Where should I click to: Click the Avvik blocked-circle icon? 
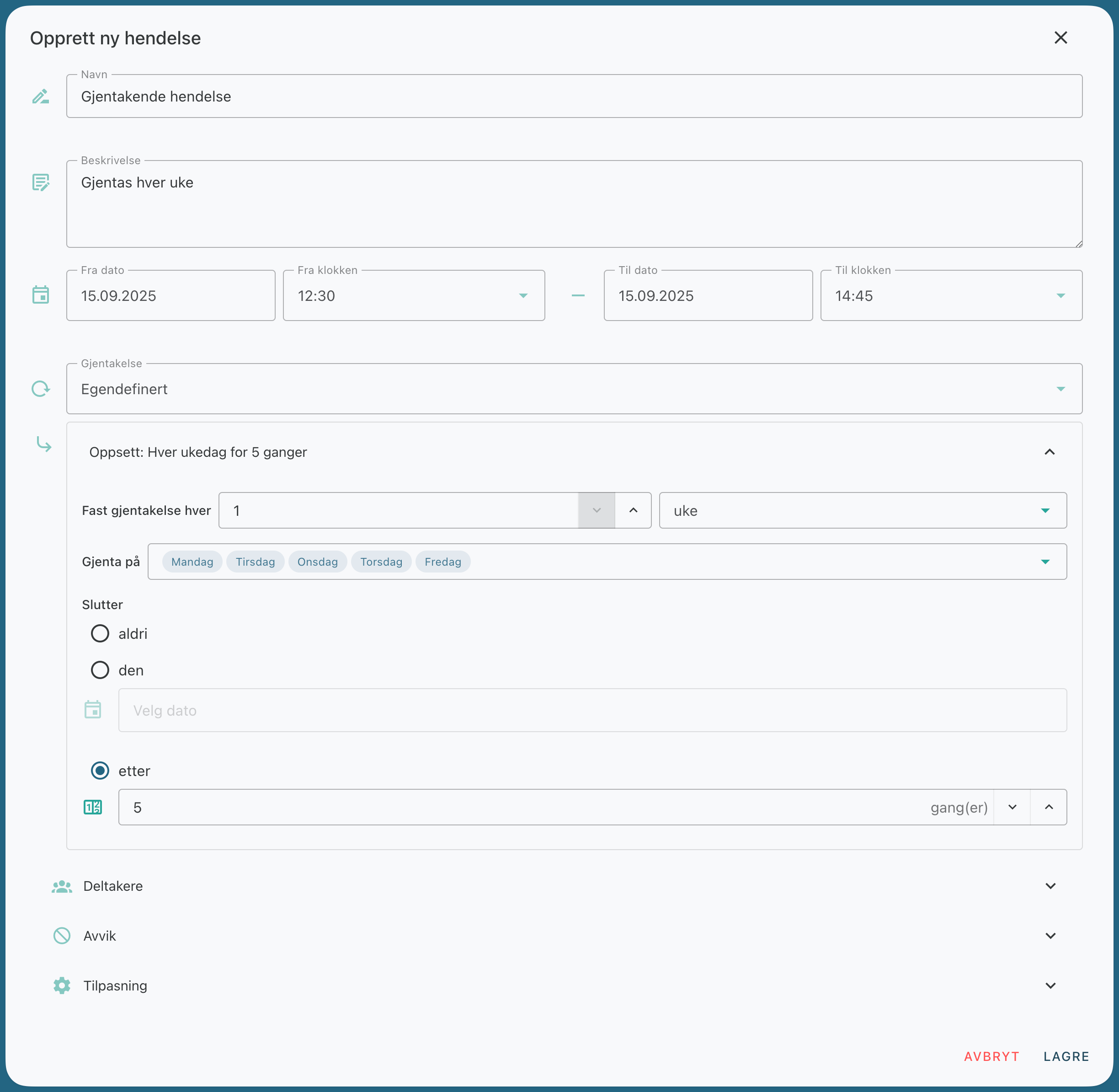click(62, 936)
